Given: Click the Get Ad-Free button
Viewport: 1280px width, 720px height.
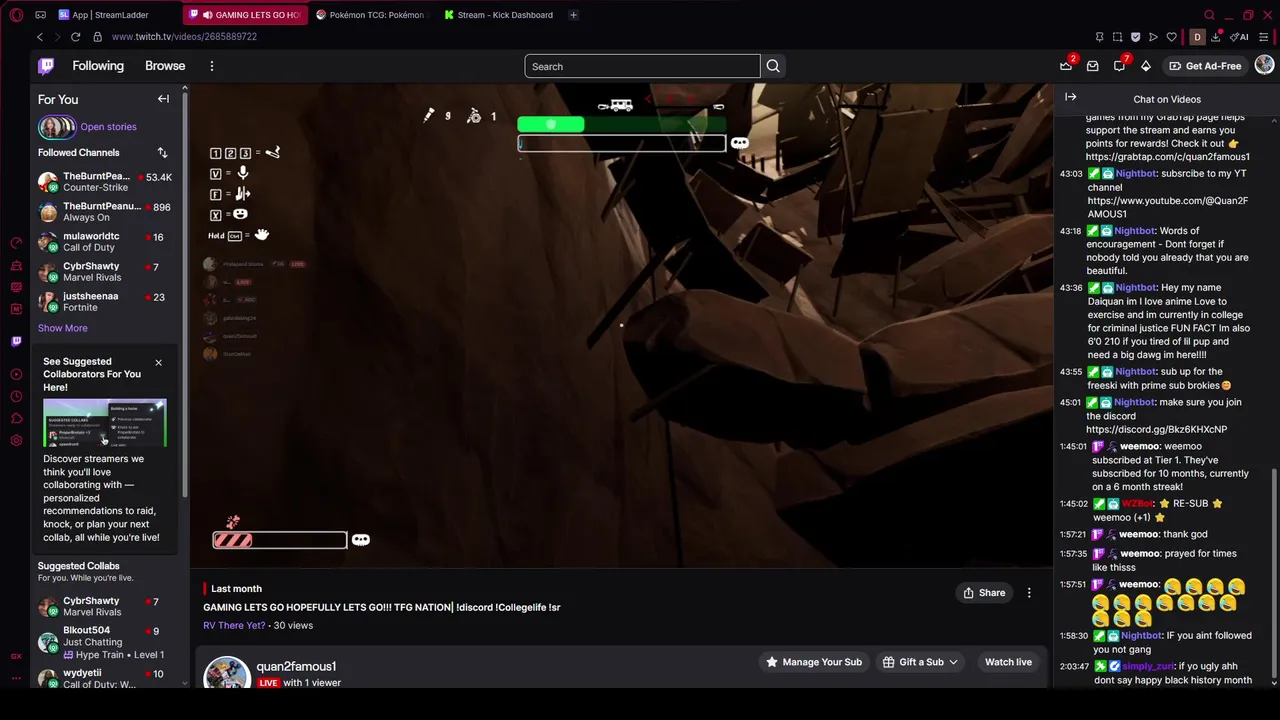Looking at the screenshot, I should click(x=1205, y=66).
